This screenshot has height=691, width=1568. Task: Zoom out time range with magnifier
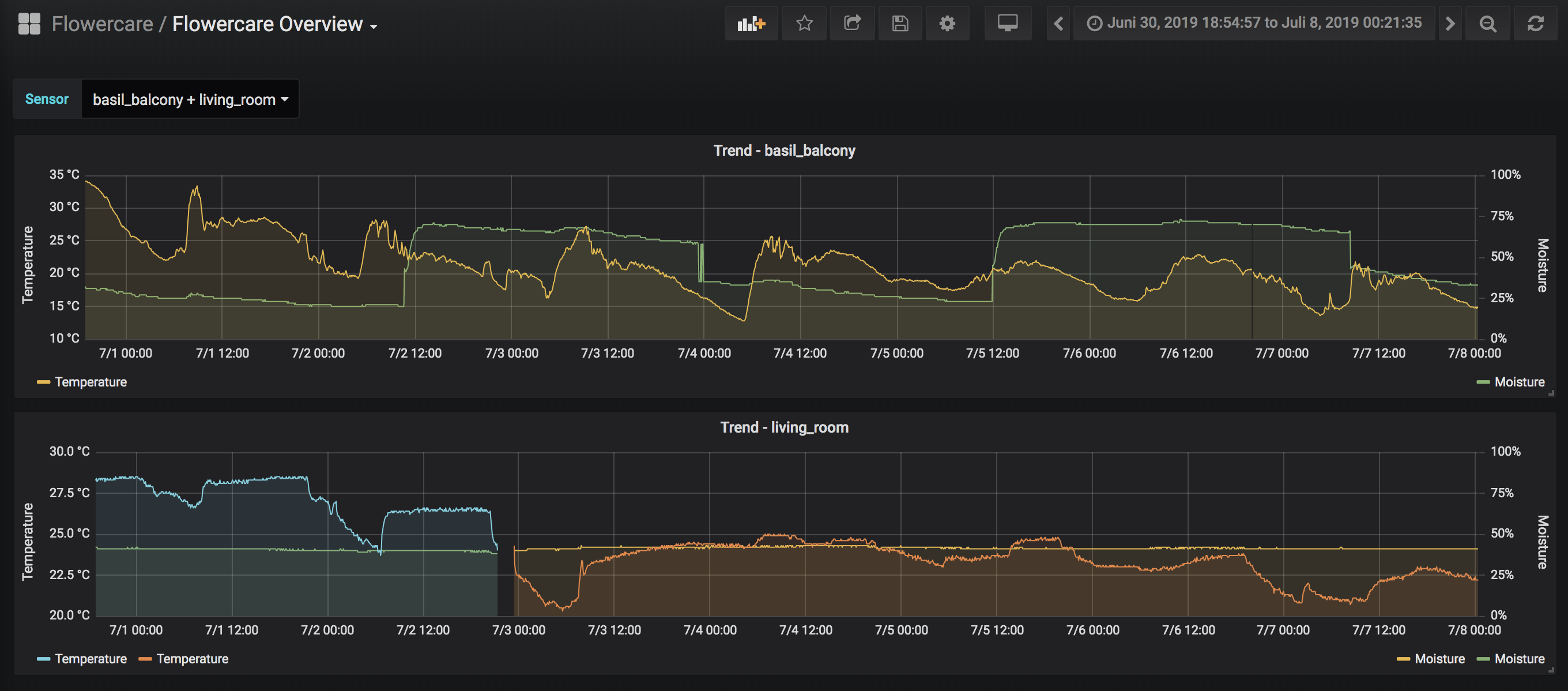[1487, 24]
